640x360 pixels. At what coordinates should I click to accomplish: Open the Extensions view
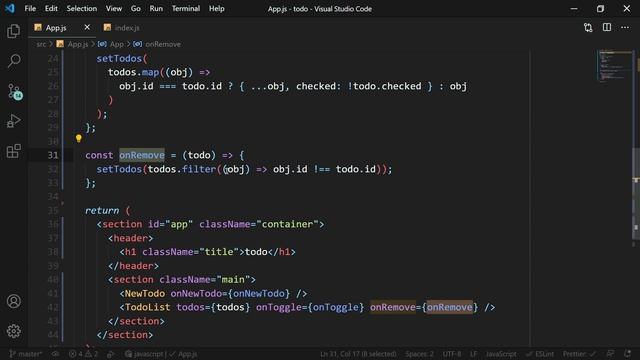pyautogui.click(x=13, y=151)
